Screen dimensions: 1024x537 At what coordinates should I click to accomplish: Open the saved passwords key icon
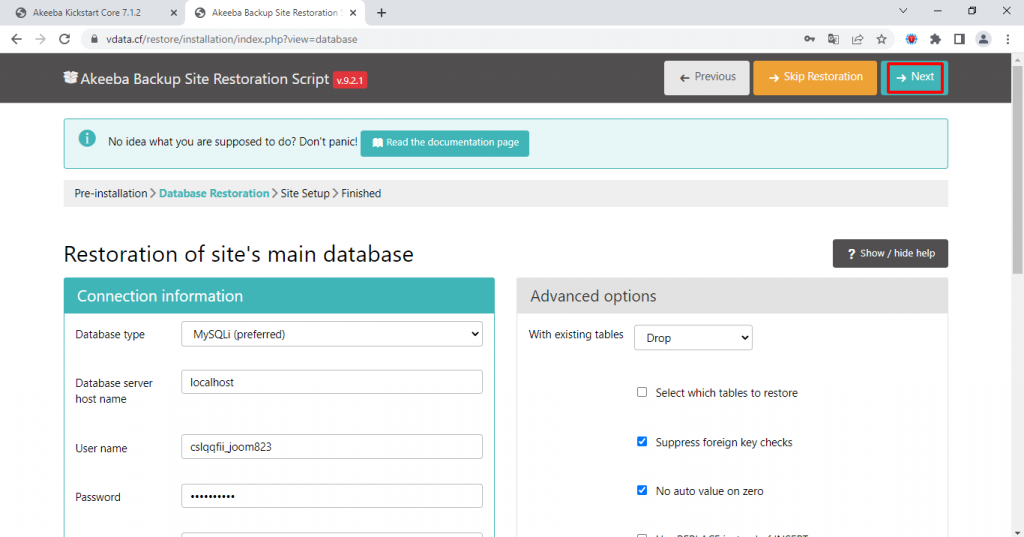pos(809,39)
